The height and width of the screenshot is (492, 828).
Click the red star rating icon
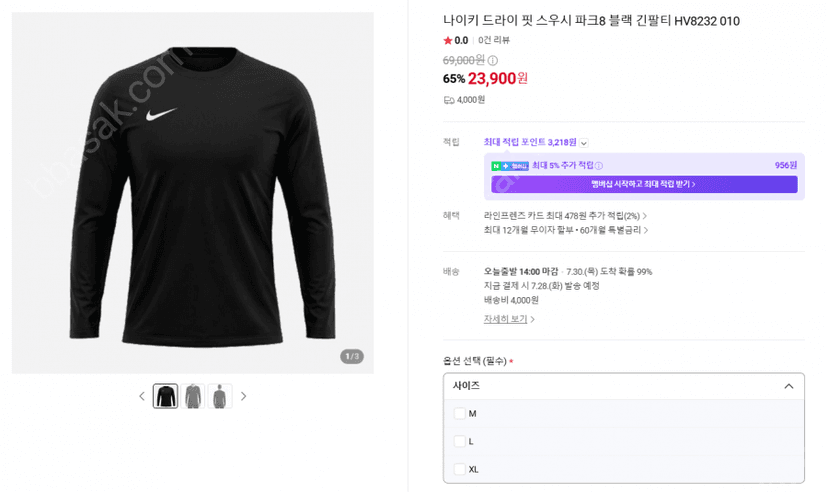tap(448, 40)
